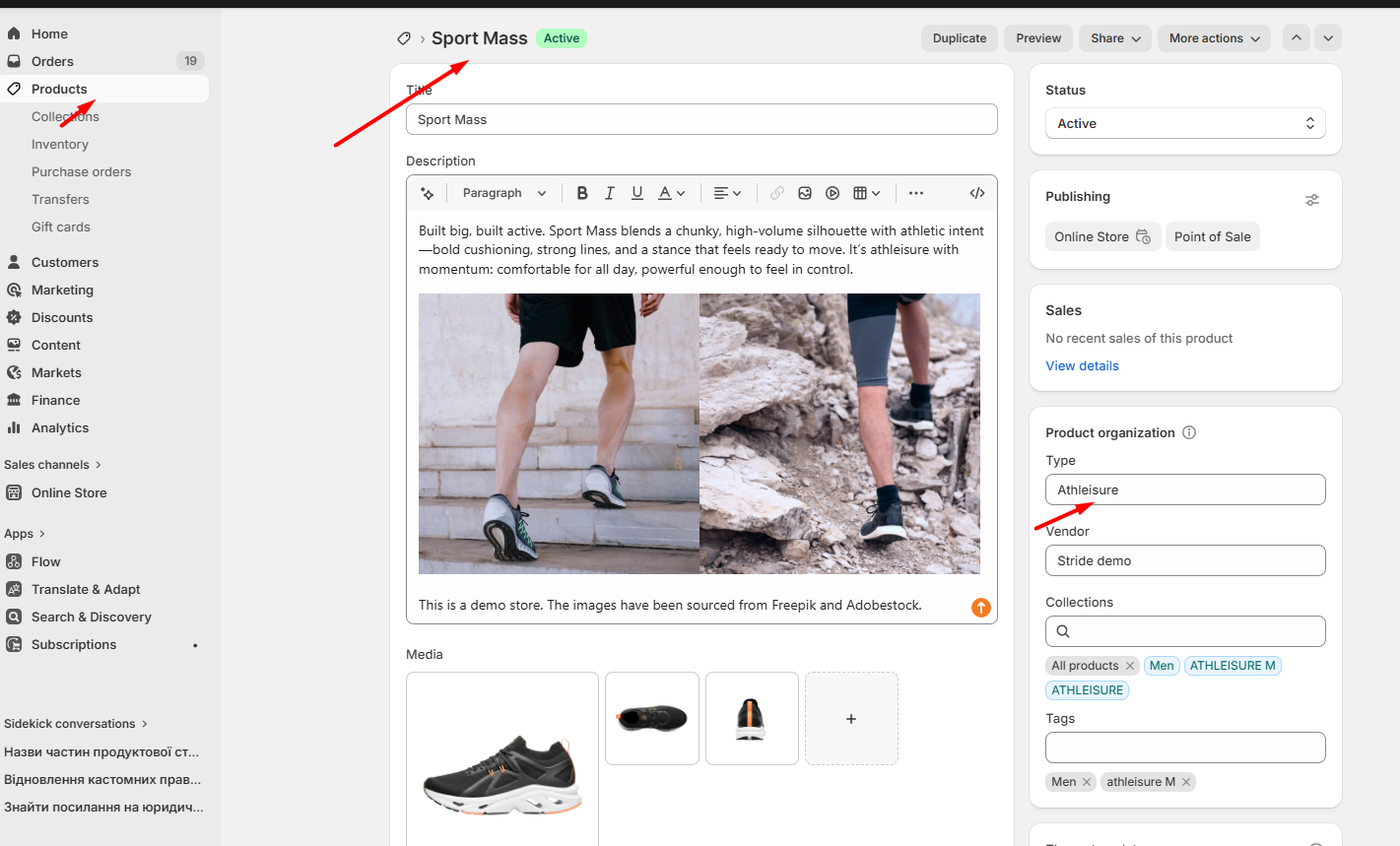Viewport: 1400px width, 846px height.
Task: Click the Title input field
Action: [x=701, y=119]
